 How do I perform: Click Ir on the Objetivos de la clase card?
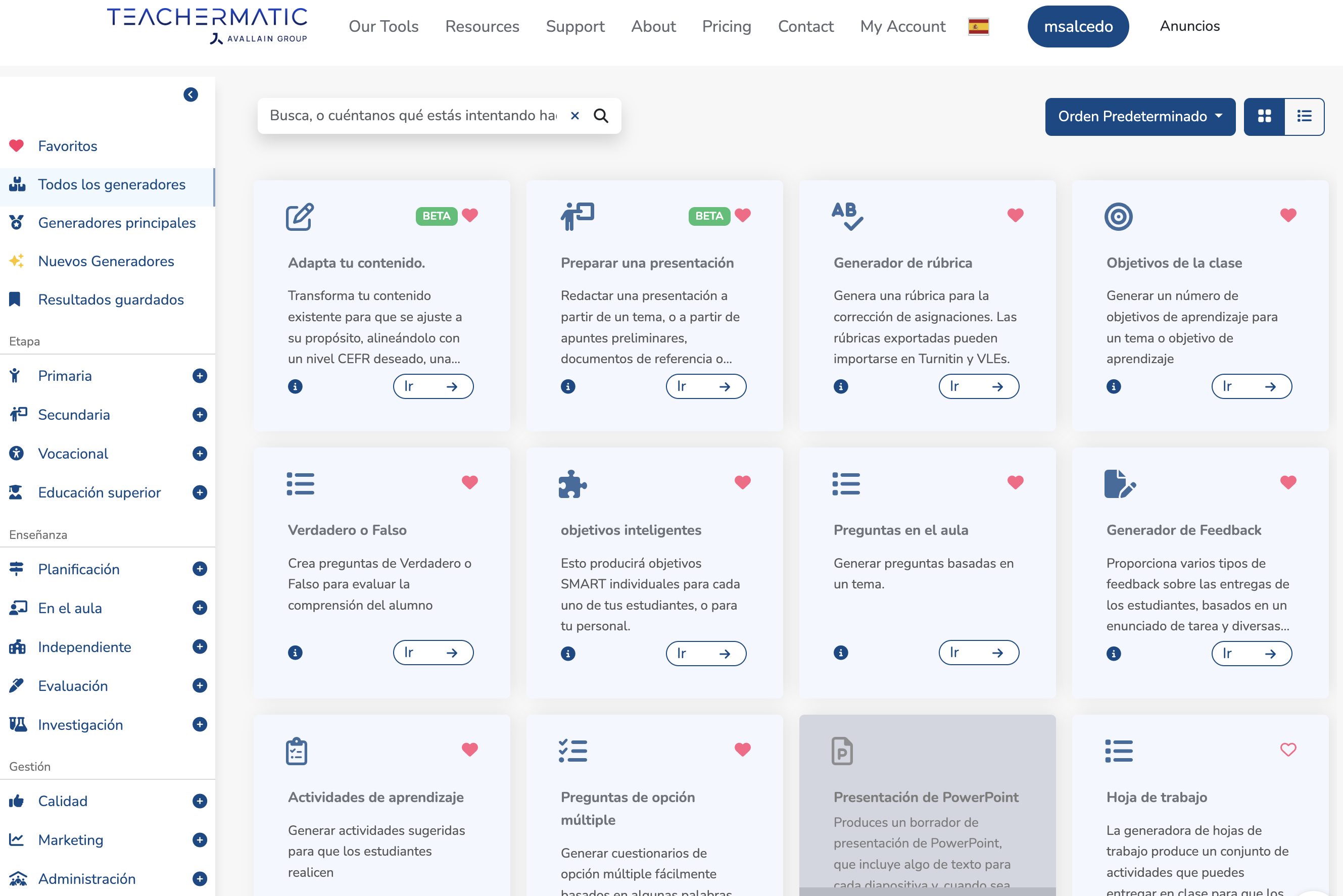point(1252,386)
